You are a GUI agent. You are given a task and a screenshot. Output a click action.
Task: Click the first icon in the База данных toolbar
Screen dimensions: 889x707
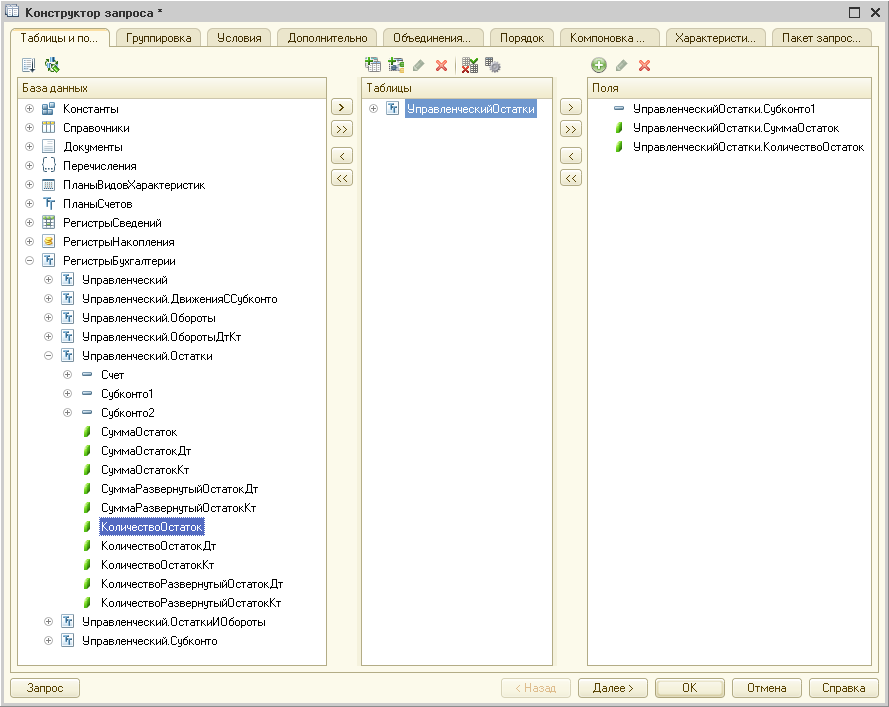[x=29, y=65]
